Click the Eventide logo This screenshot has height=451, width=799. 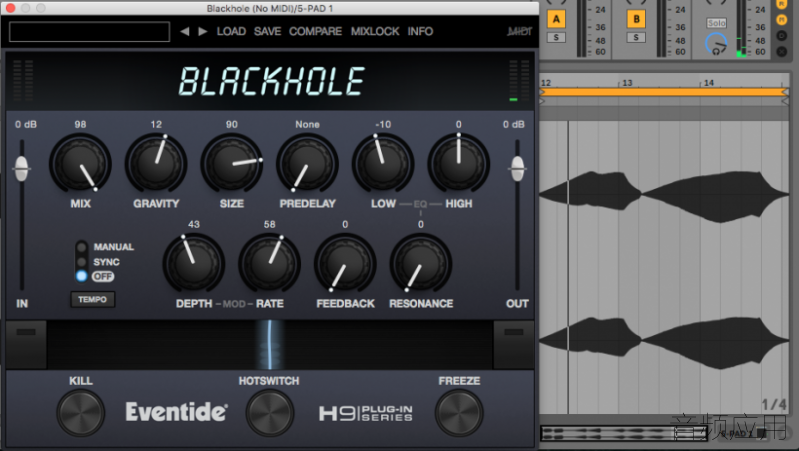pos(176,412)
